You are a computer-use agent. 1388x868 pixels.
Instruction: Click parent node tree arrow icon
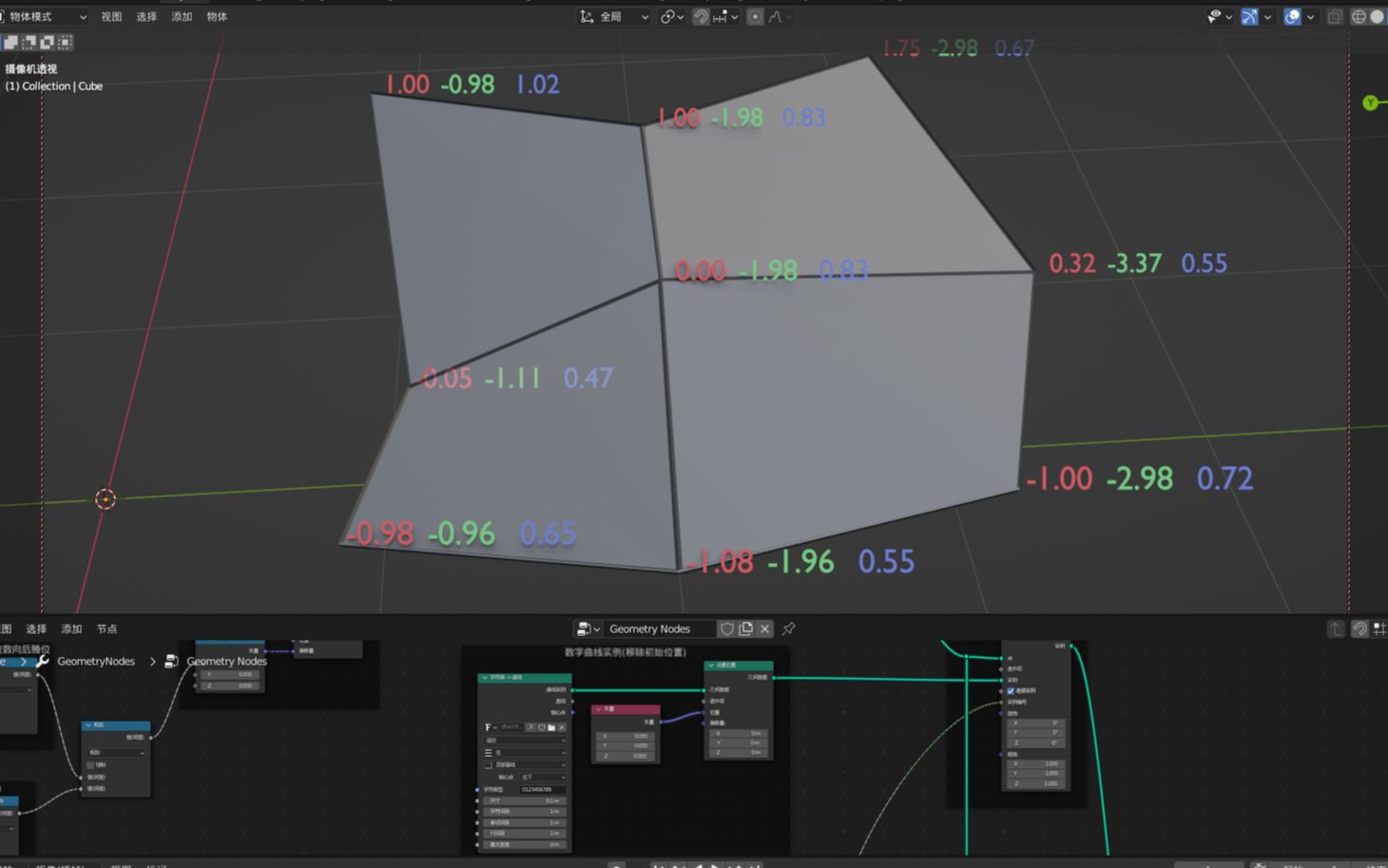click(x=1336, y=628)
